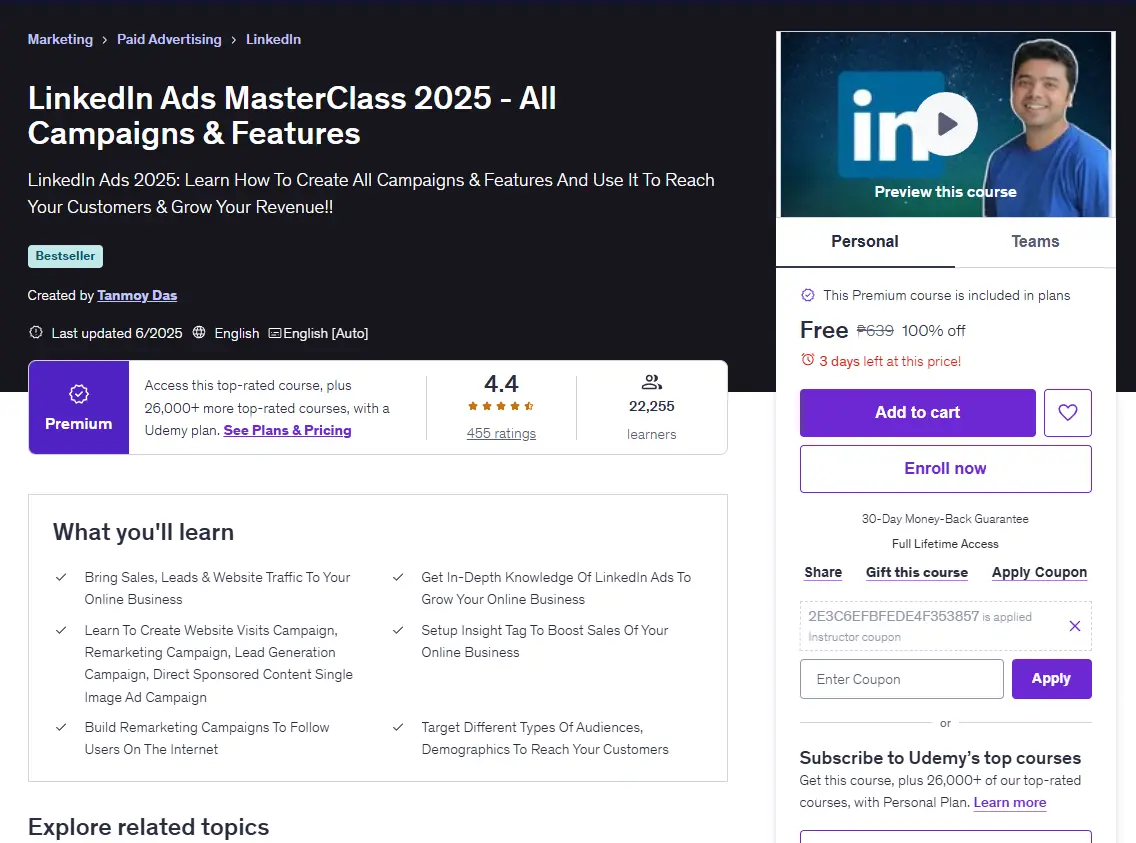1136x843 pixels.
Task: Click the closed captions icon
Action: pos(275,333)
